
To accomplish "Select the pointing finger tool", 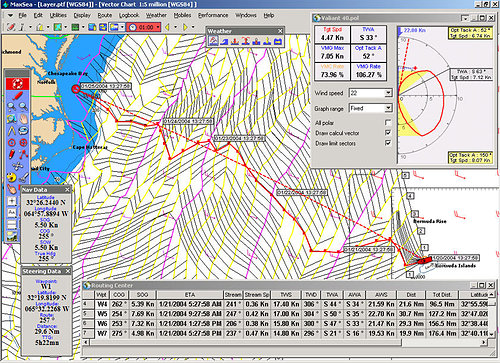I will [11, 189].
